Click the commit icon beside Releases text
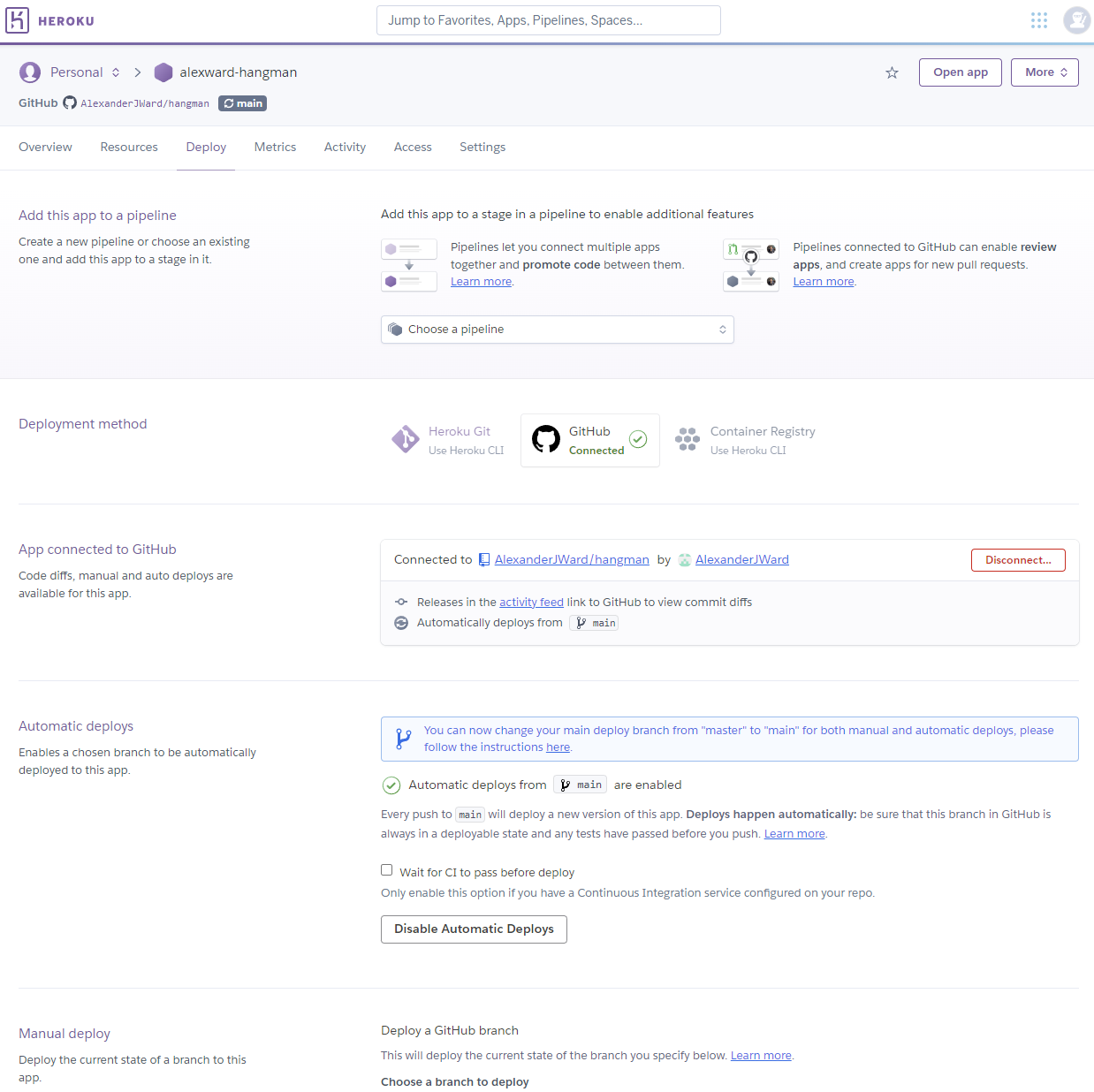Image resolution: width=1094 pixels, height=1092 pixels. click(x=401, y=602)
